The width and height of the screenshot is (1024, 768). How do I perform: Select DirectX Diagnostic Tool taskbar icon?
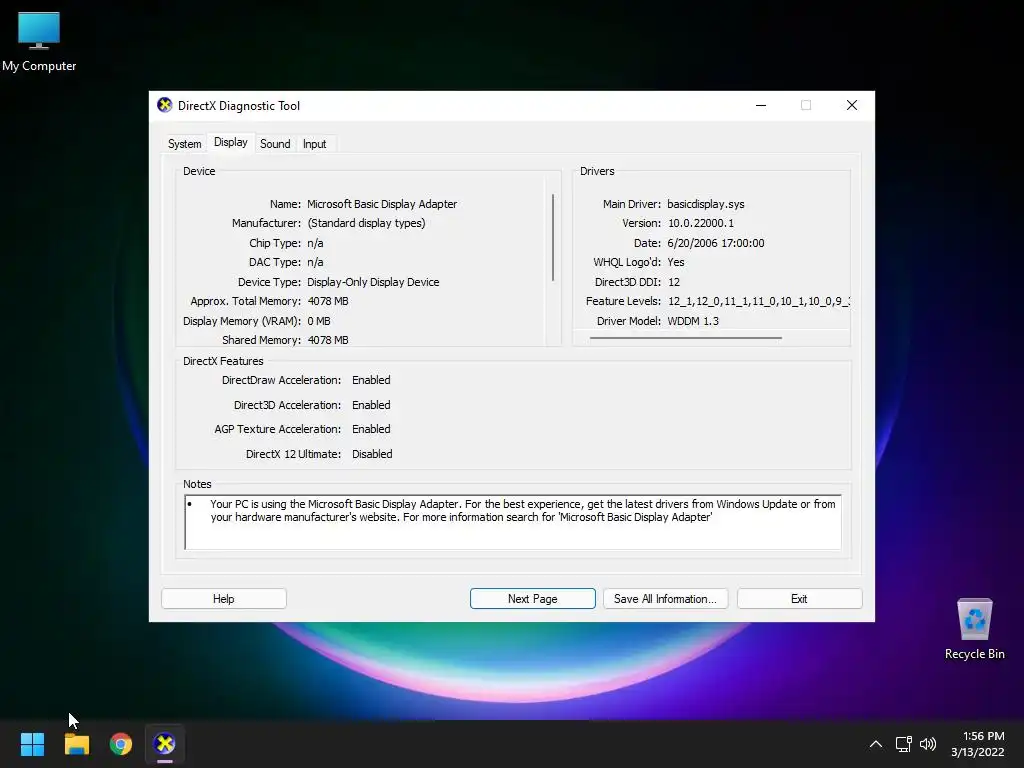[165, 744]
